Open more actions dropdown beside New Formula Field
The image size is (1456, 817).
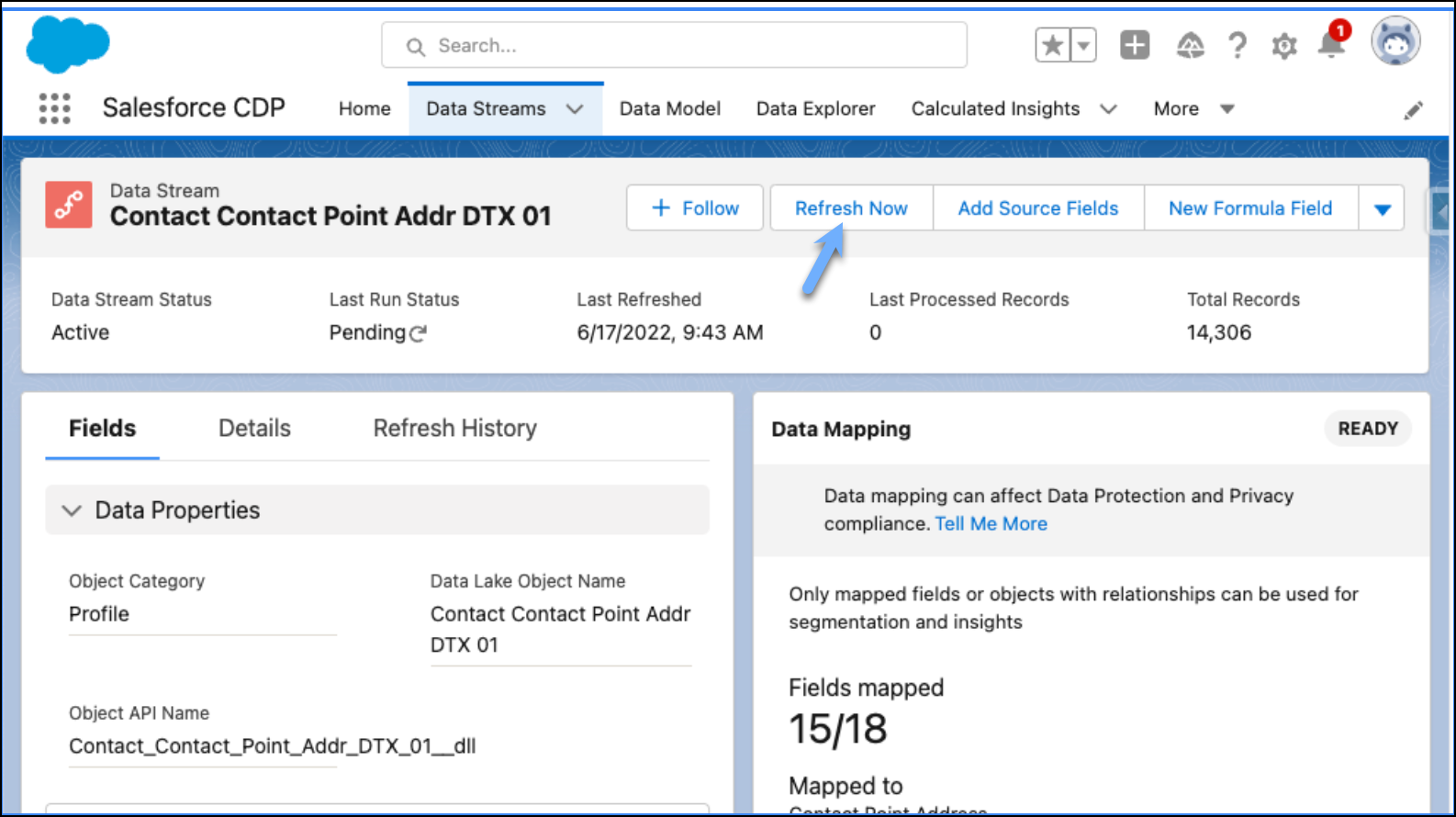point(1382,208)
